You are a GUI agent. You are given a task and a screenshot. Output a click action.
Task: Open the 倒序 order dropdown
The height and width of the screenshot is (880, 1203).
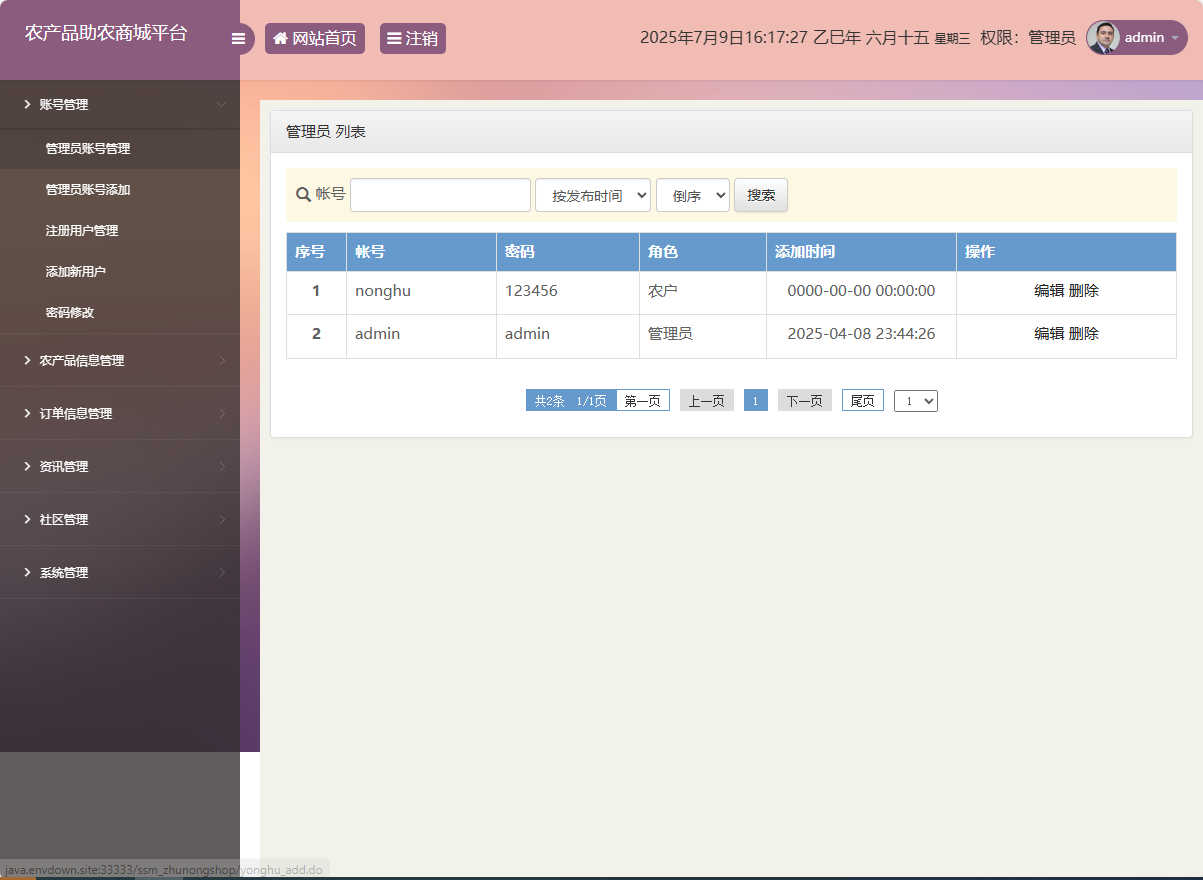click(692, 194)
